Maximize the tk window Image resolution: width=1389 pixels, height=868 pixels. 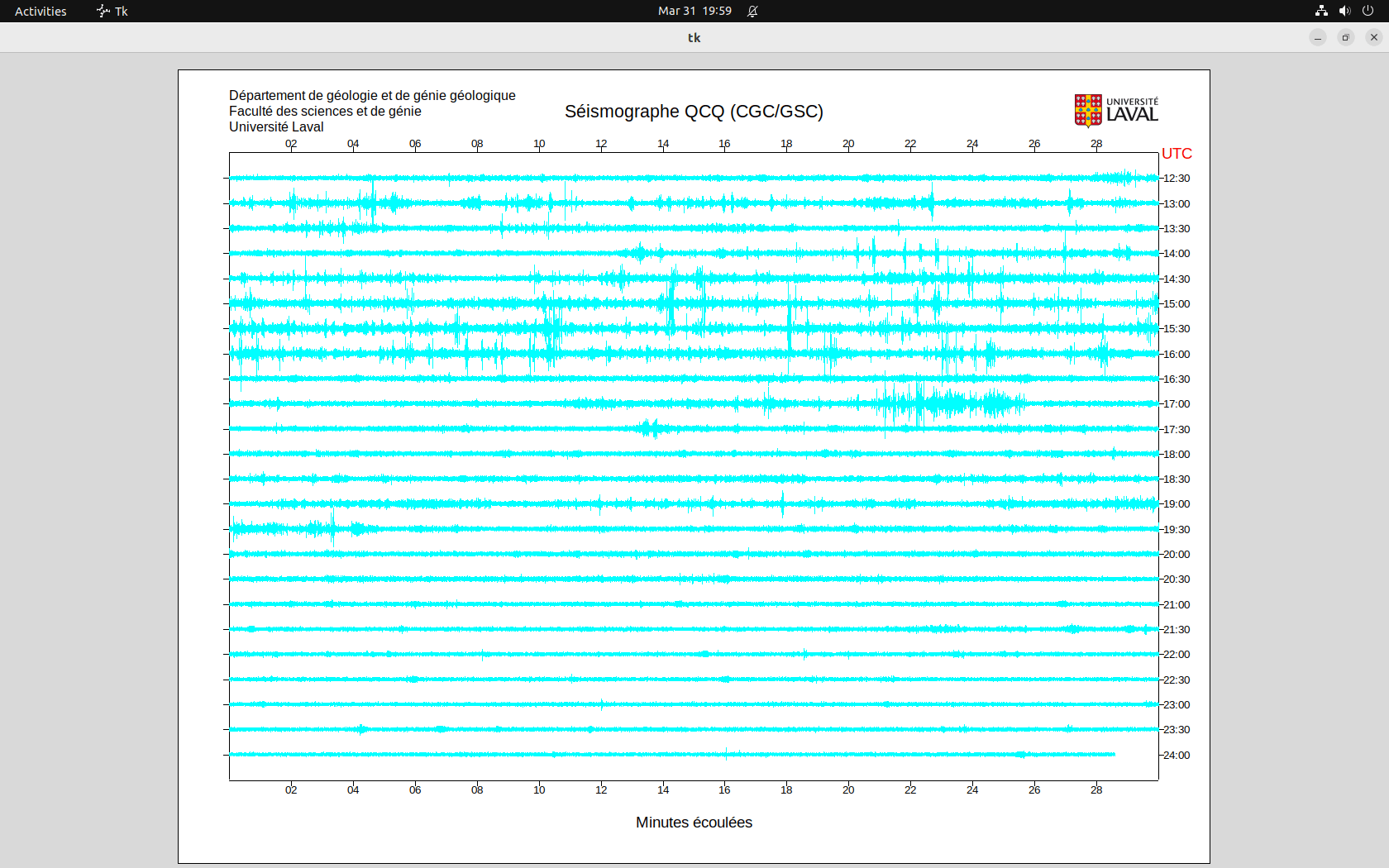pyautogui.click(x=1346, y=37)
